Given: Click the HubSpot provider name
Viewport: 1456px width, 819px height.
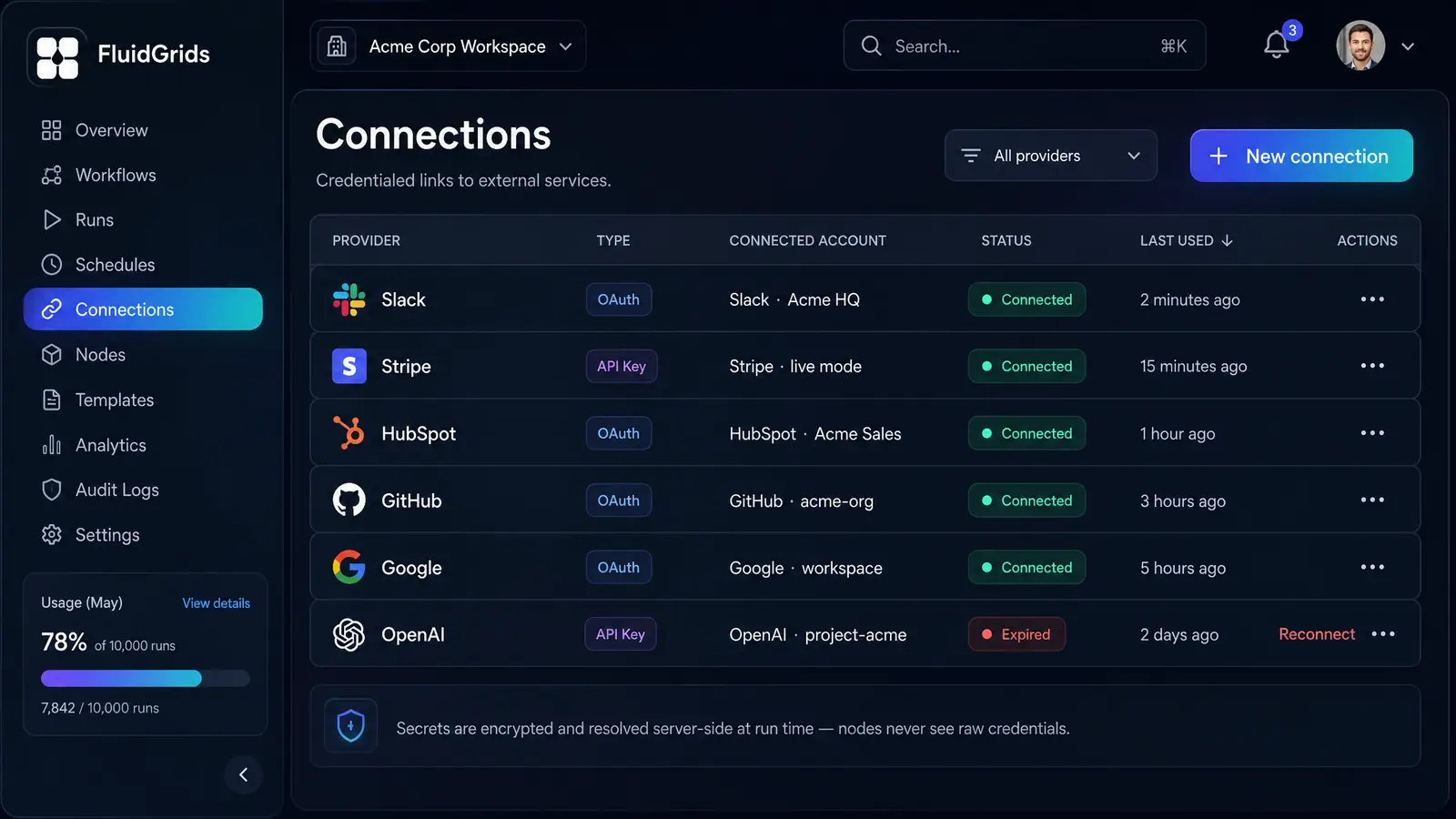Looking at the screenshot, I should tap(419, 433).
